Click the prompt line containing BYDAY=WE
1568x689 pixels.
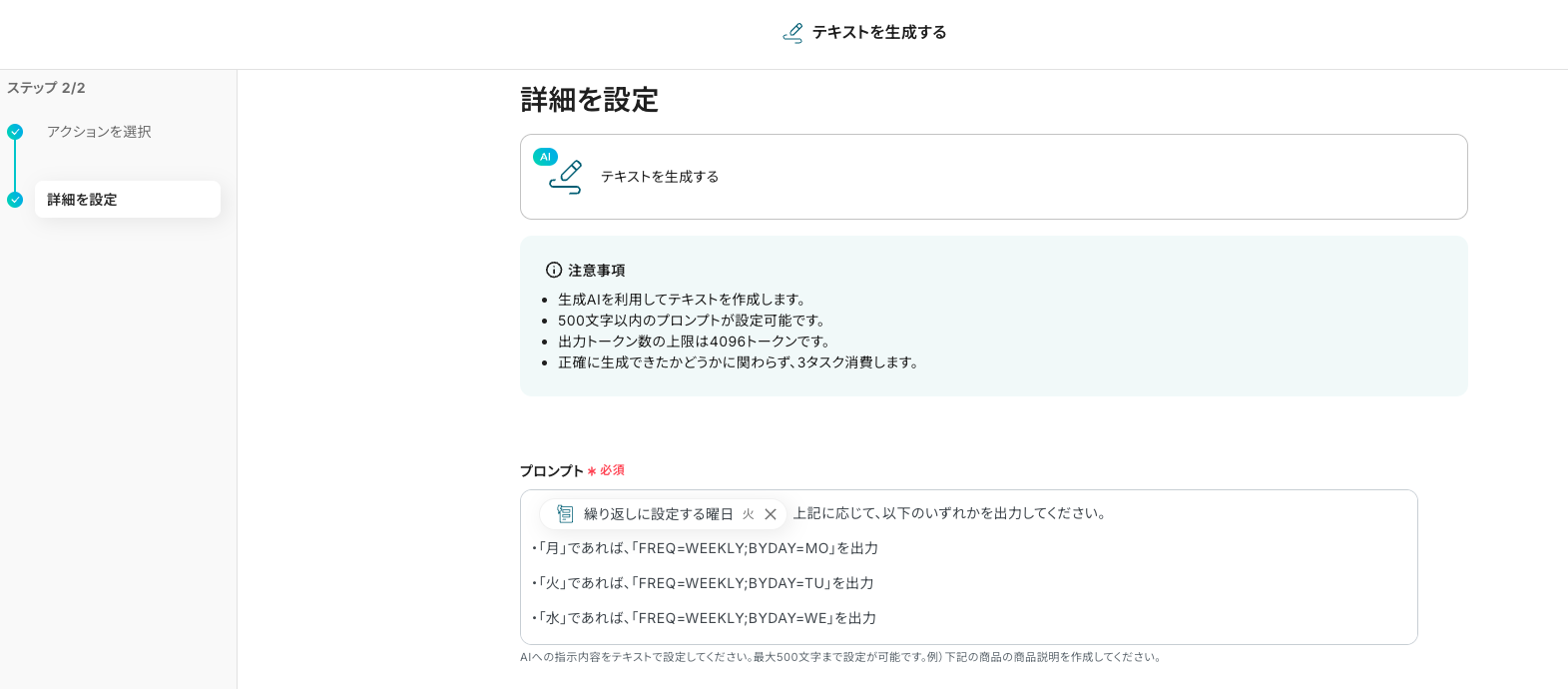(x=704, y=618)
